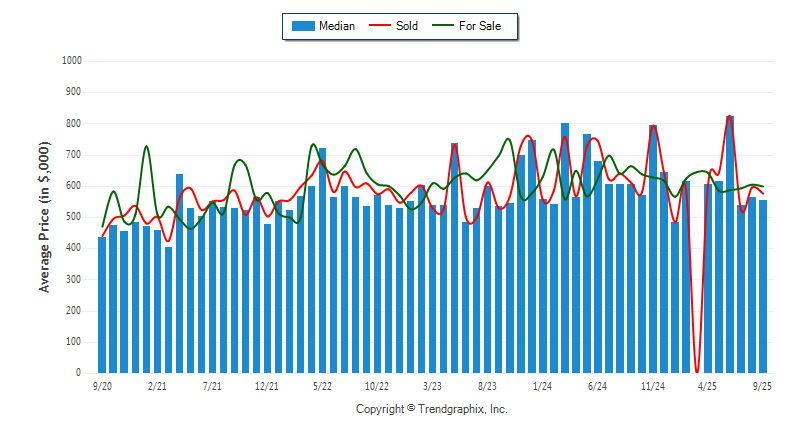Toggle the For Sale series legend label
Screen dimensions: 800x434
click(482, 26)
